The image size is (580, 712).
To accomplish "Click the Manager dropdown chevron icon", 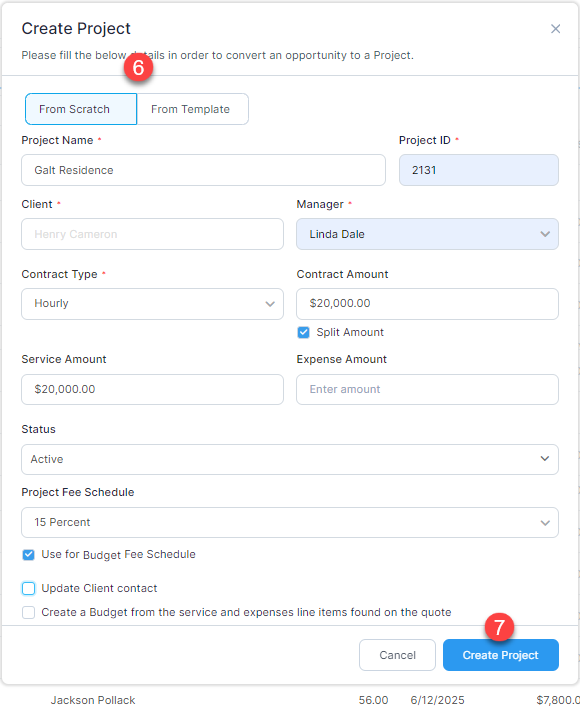I will pyautogui.click(x=545, y=234).
